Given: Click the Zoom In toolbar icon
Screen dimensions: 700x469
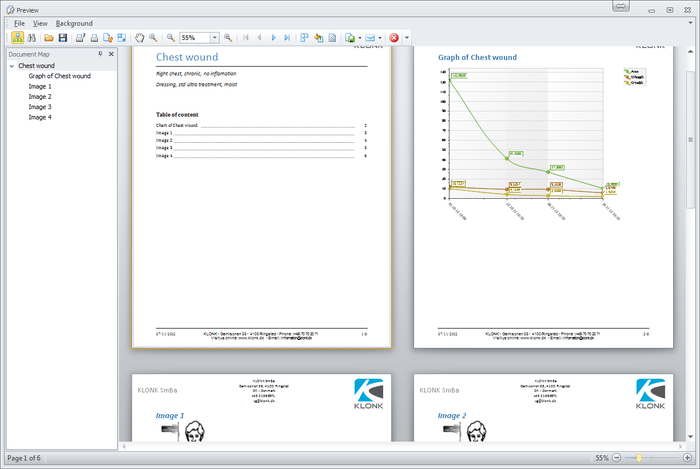Looking at the screenshot, I should click(x=228, y=38).
